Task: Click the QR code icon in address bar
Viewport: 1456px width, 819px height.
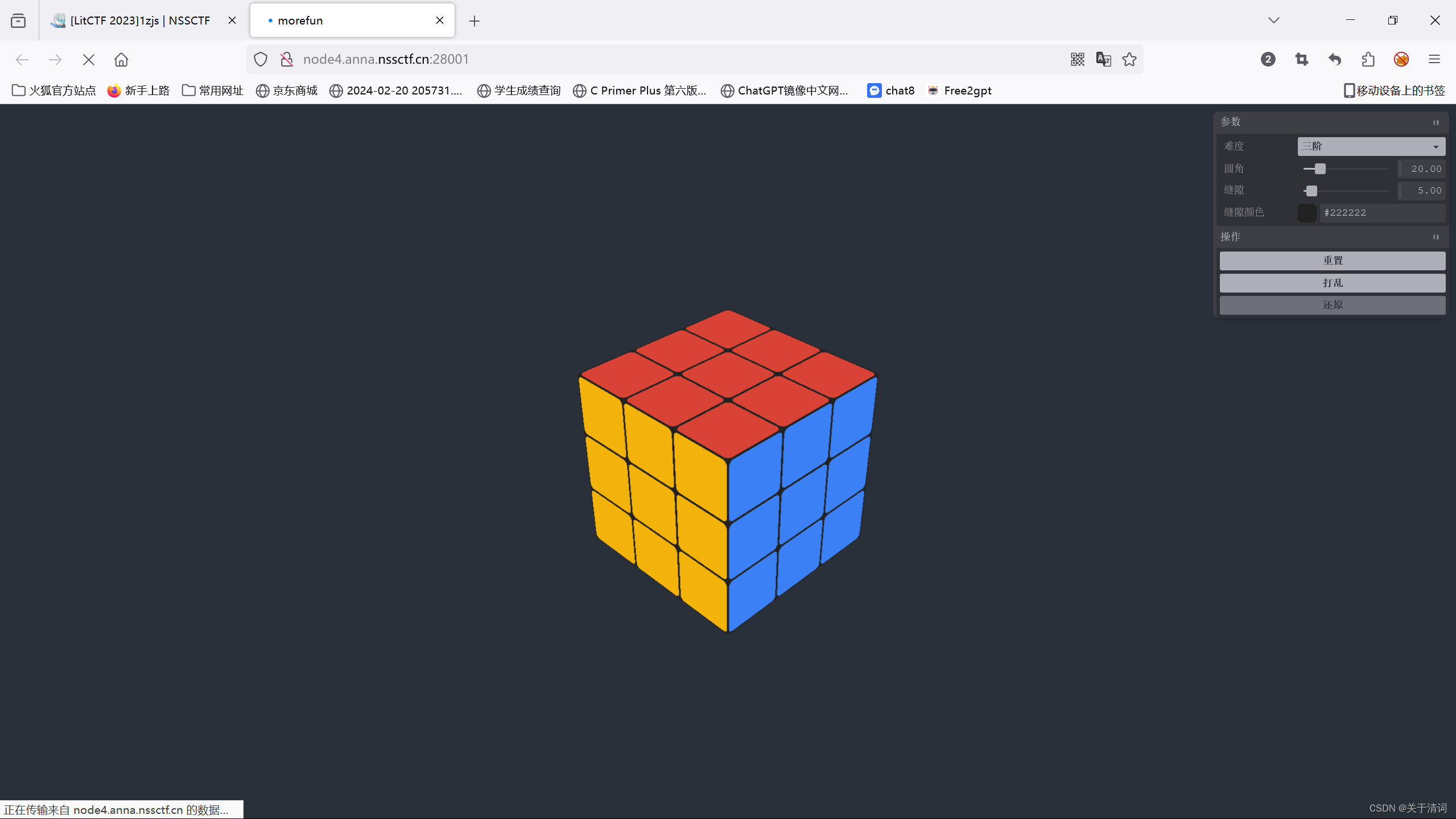Action: point(1077,59)
